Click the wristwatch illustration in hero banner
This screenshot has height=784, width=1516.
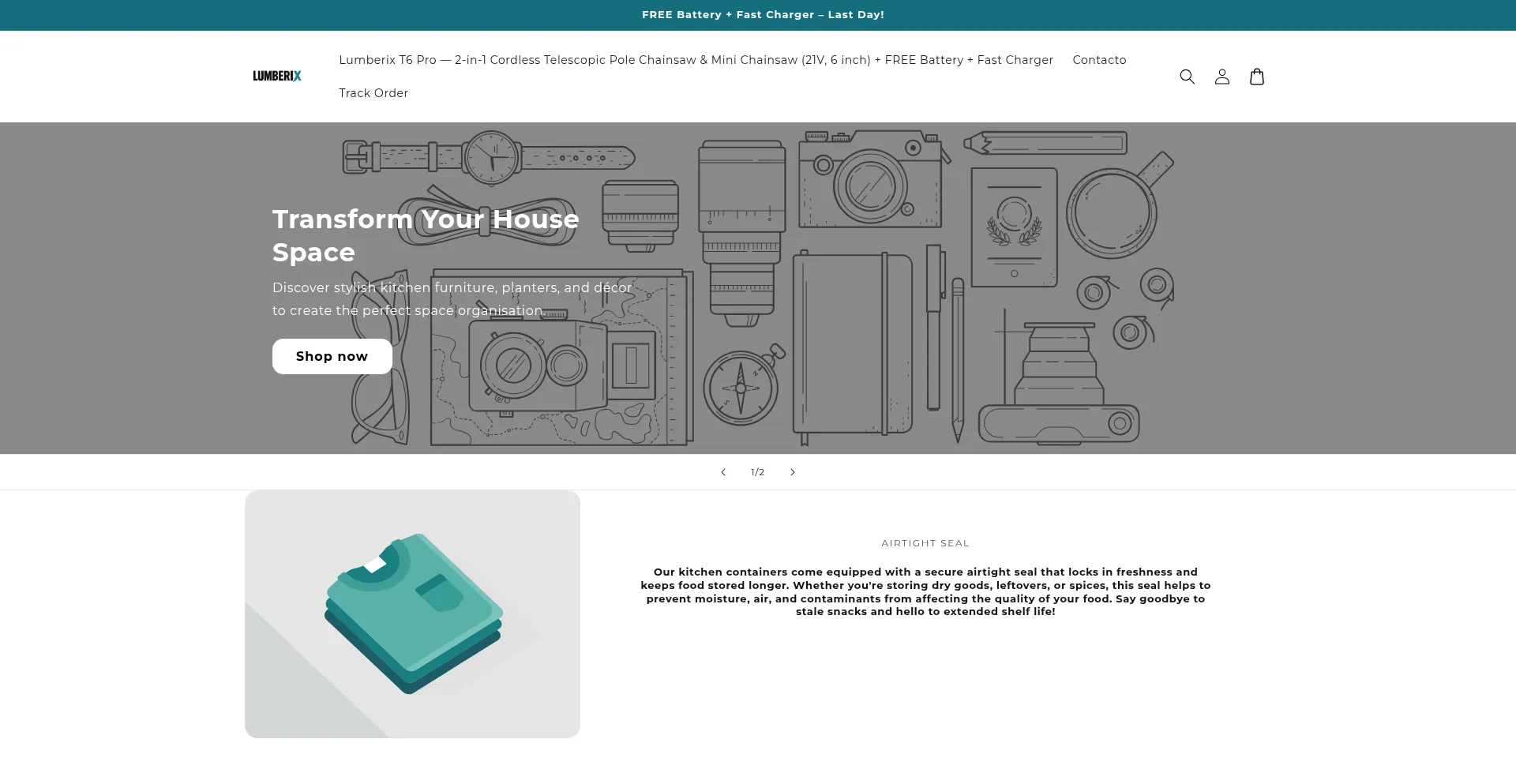(490, 157)
